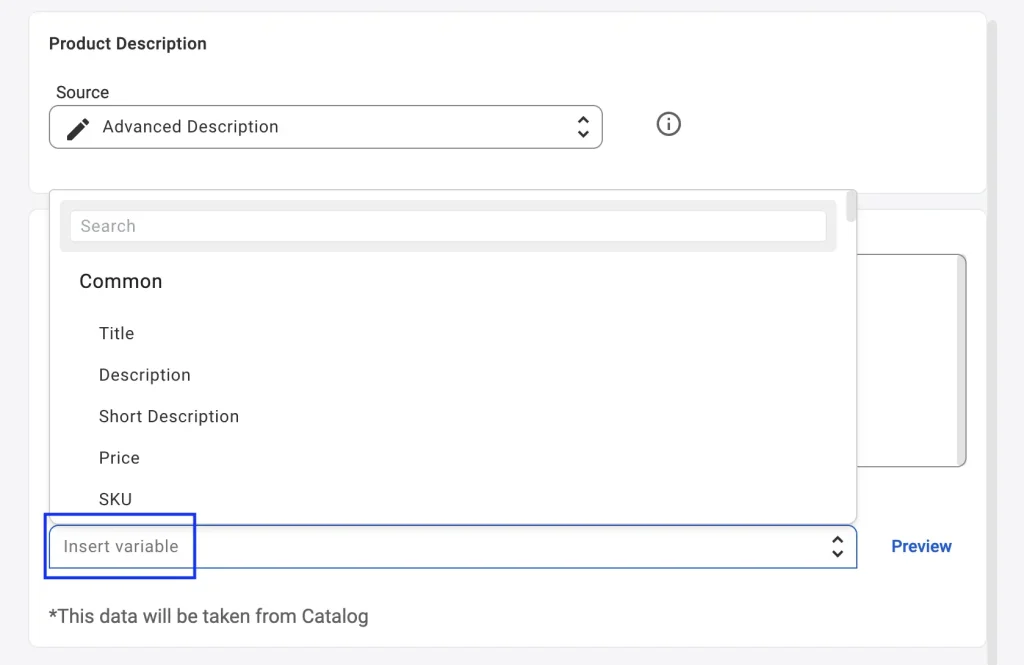Choose SKU as the inserted variable
Viewport: 1024px width, 665px height.
(114, 499)
